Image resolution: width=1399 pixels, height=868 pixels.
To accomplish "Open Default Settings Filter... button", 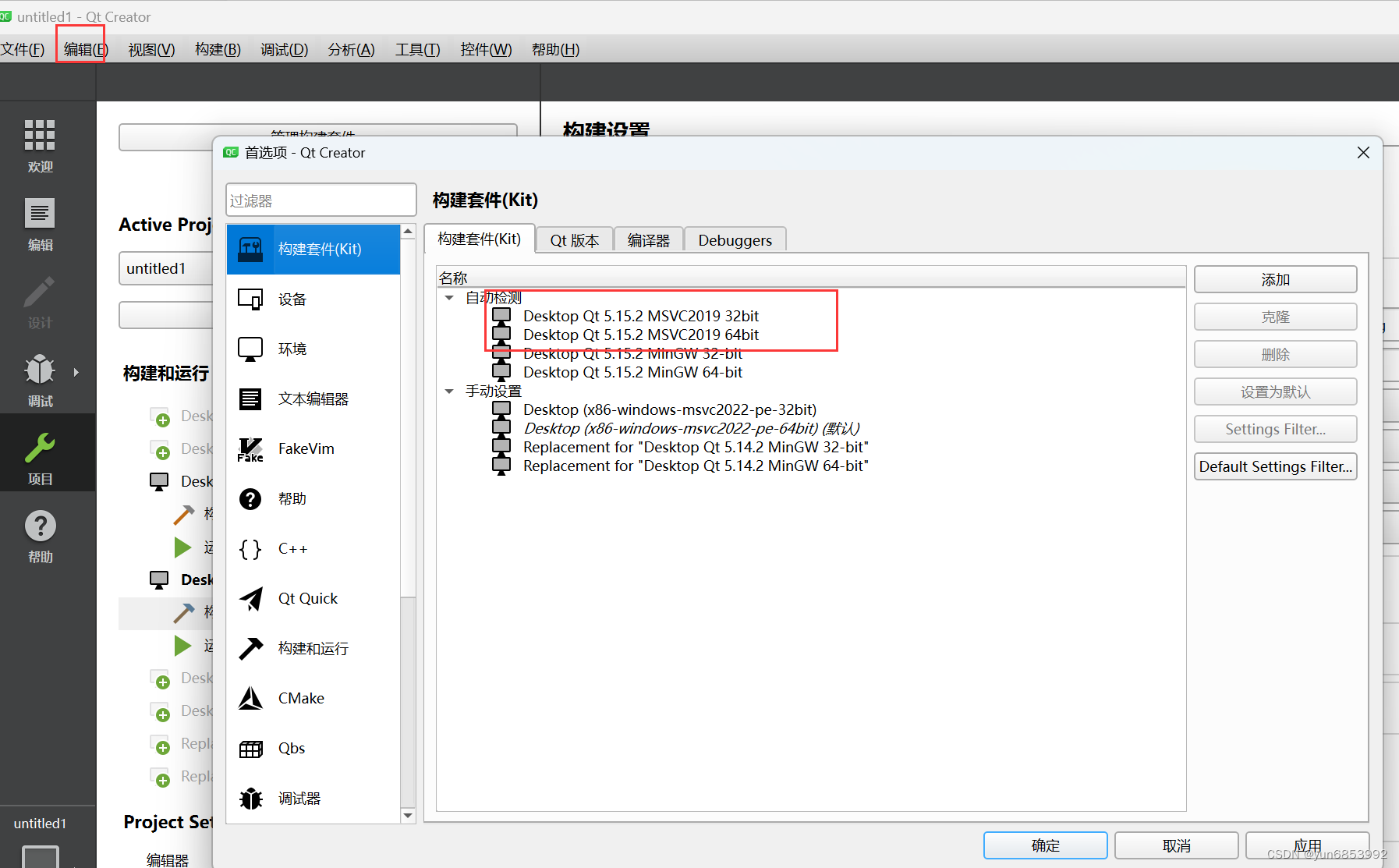I will (1275, 467).
